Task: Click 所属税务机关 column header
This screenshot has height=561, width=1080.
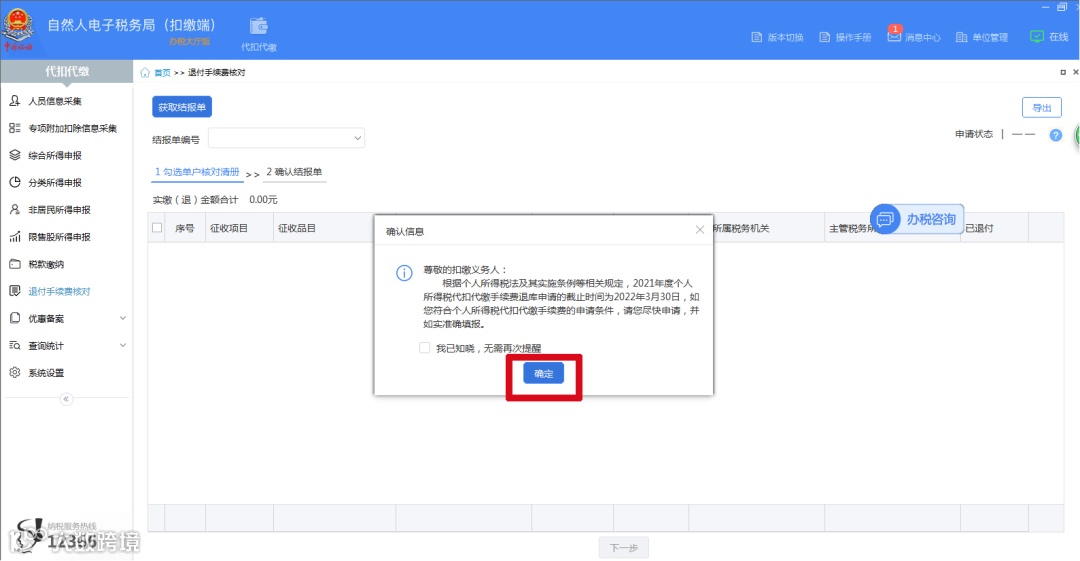Action: (741, 228)
